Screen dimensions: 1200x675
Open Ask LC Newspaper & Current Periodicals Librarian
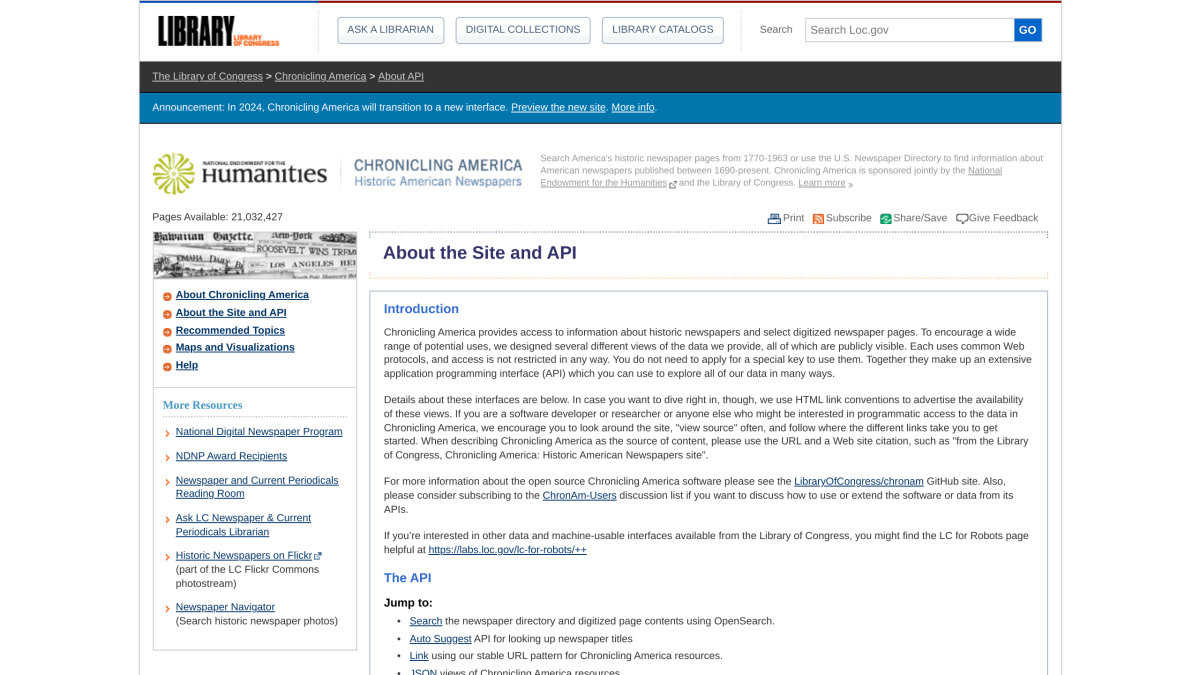tap(243, 525)
